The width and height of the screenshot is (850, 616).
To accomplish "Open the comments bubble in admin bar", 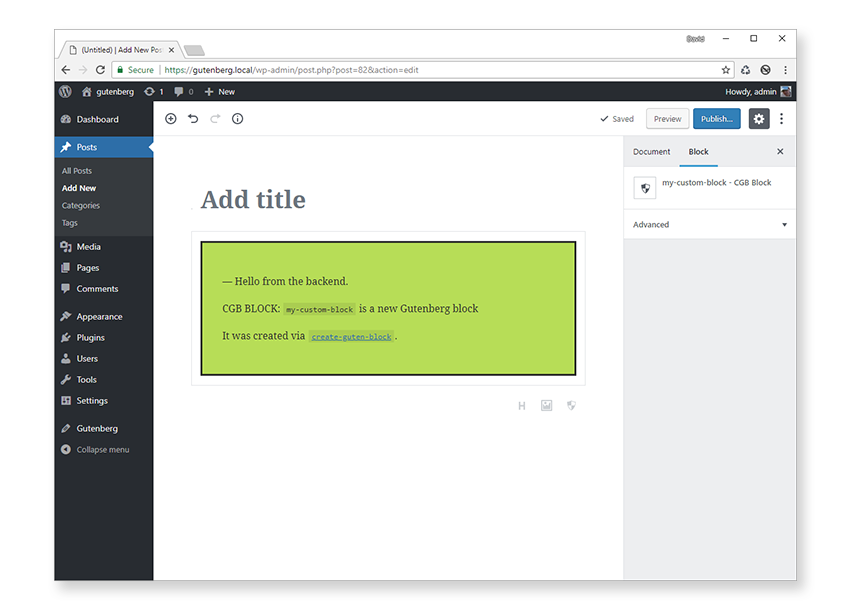I will pyautogui.click(x=184, y=92).
